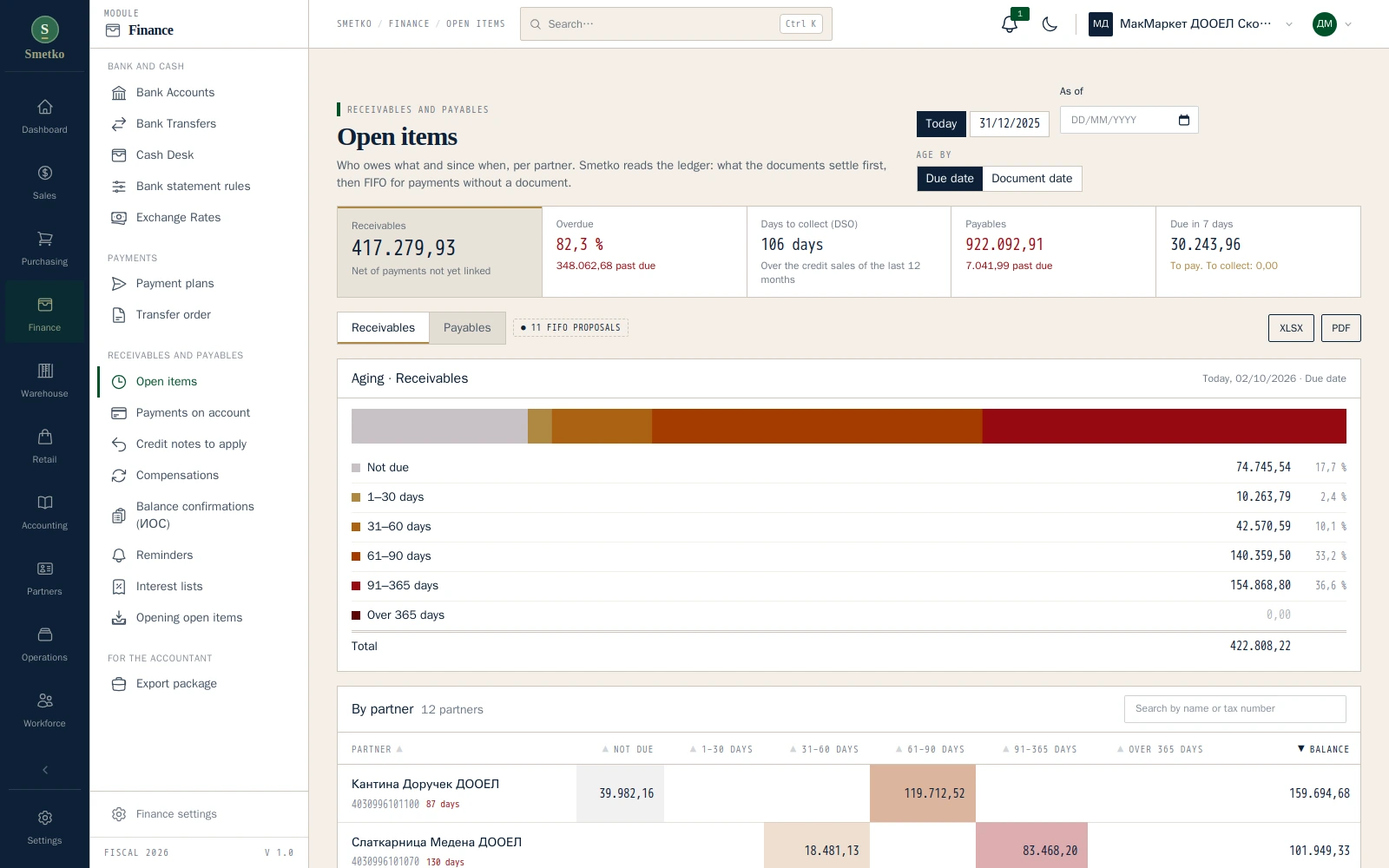The image size is (1389, 868).
Task: Open the Accounting book icon
Action: pyautogui.click(x=44, y=503)
